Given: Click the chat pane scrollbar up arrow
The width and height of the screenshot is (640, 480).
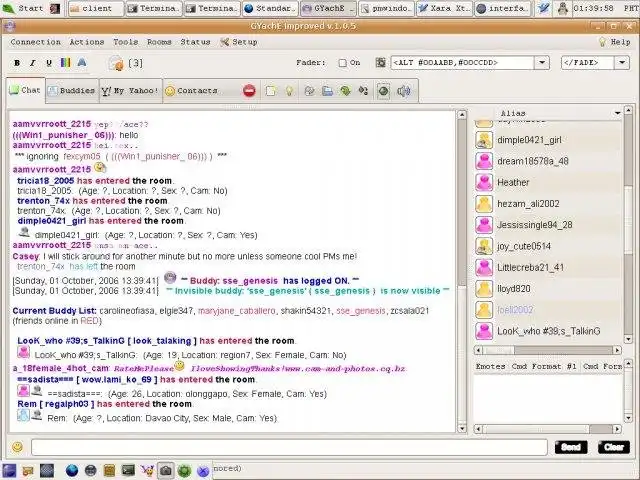Looking at the screenshot, I should (462, 115).
